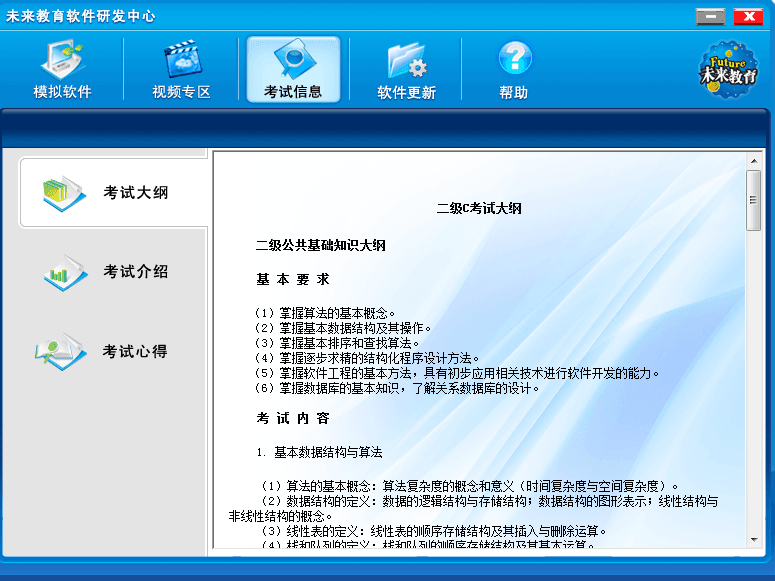Viewport: 775px width, 581px height.
Task: Click the books icon beside 考试大纲
Action: pos(64,192)
